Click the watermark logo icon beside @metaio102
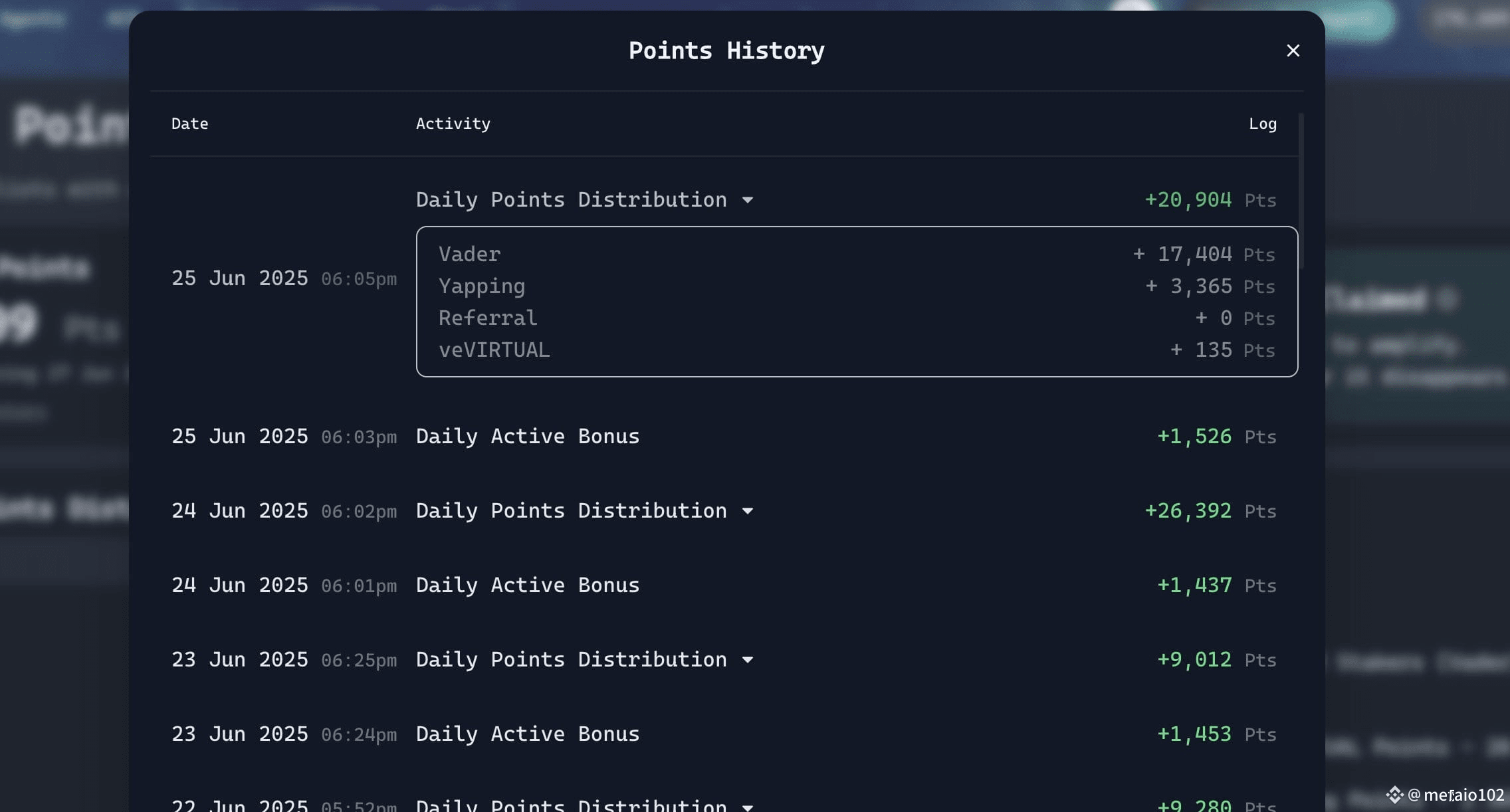Viewport: 1510px width, 812px height. (x=1394, y=795)
